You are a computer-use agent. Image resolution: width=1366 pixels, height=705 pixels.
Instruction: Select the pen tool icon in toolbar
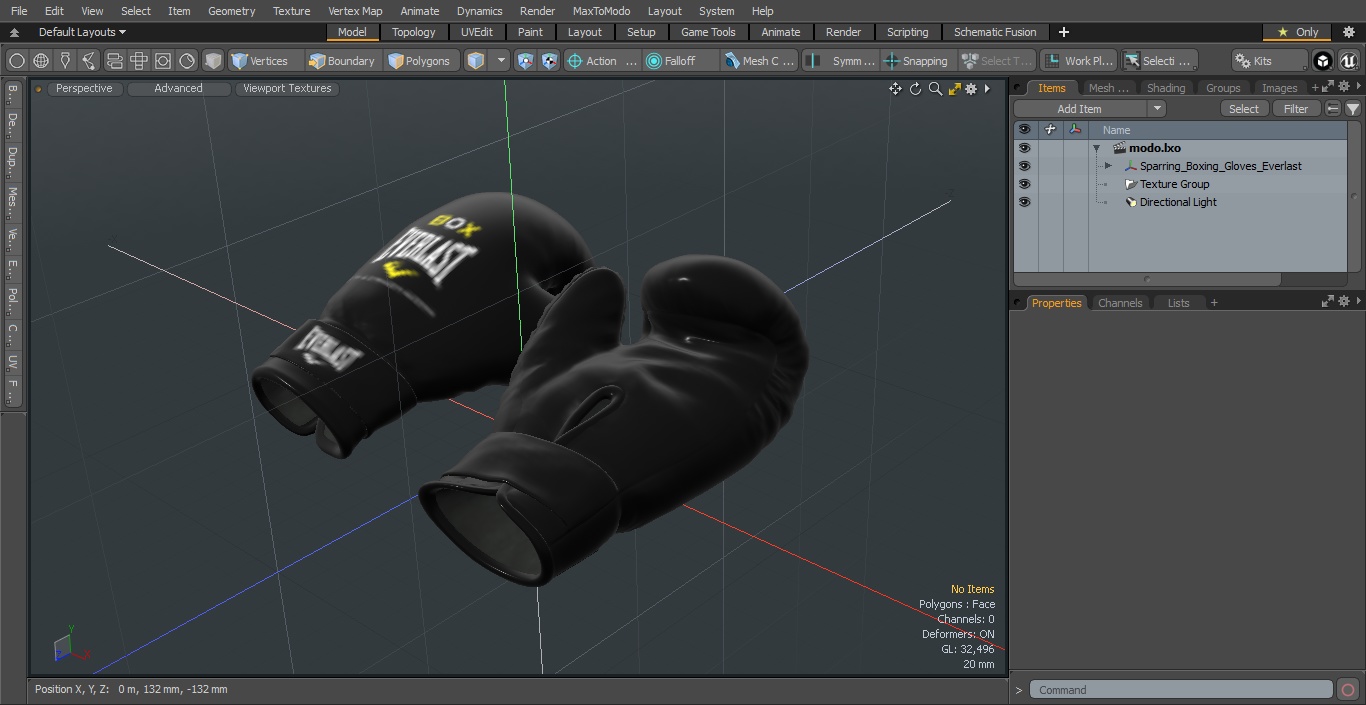pos(65,61)
